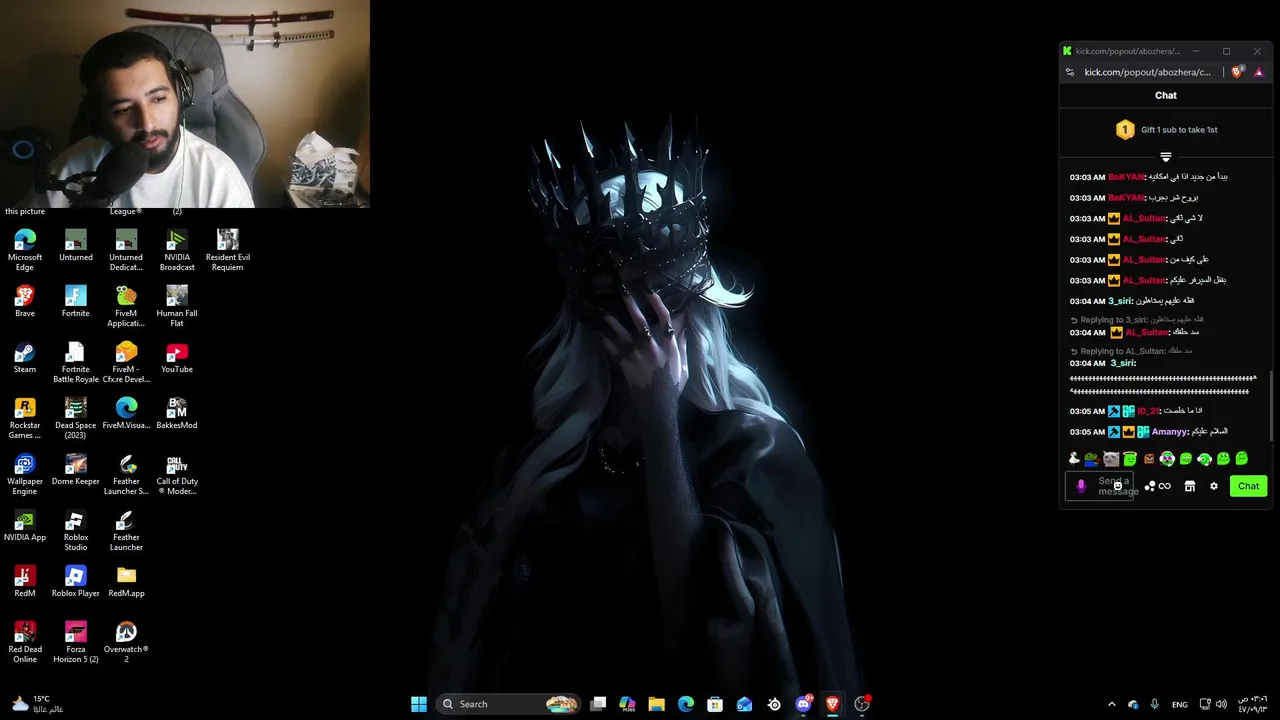Screen dimensions: 1280x720
Task: Click the Replying to AL_Sultan reference
Action: click(x=1131, y=351)
